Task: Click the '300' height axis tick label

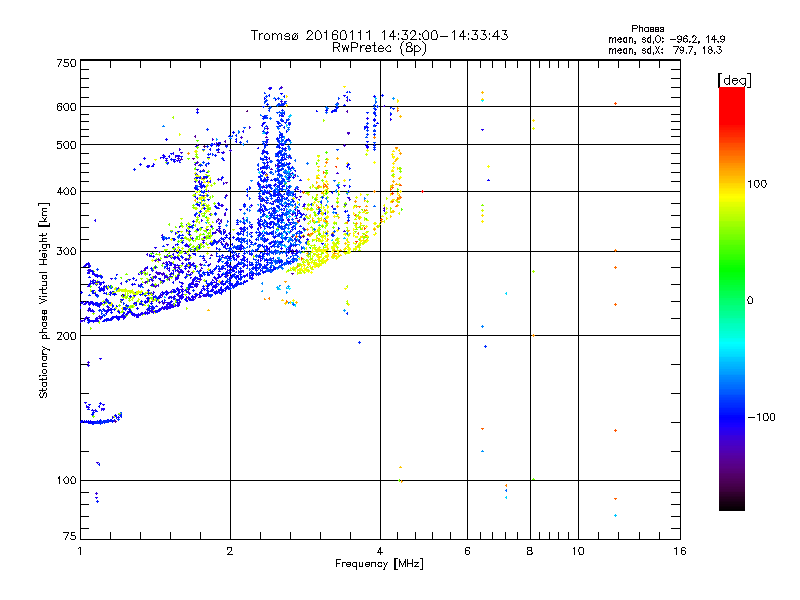Action: [66, 252]
